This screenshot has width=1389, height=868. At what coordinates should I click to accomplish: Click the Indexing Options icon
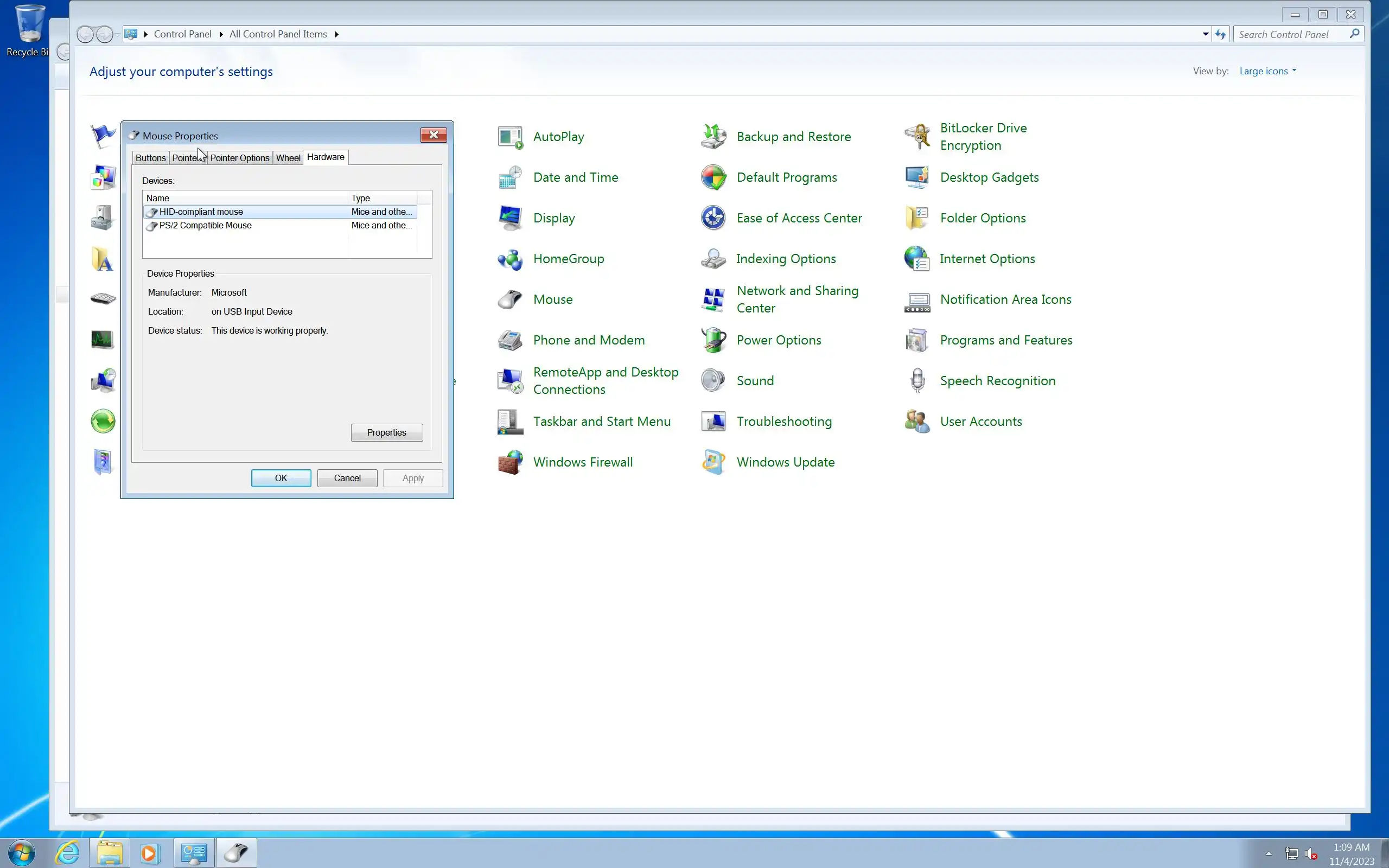tap(713, 259)
